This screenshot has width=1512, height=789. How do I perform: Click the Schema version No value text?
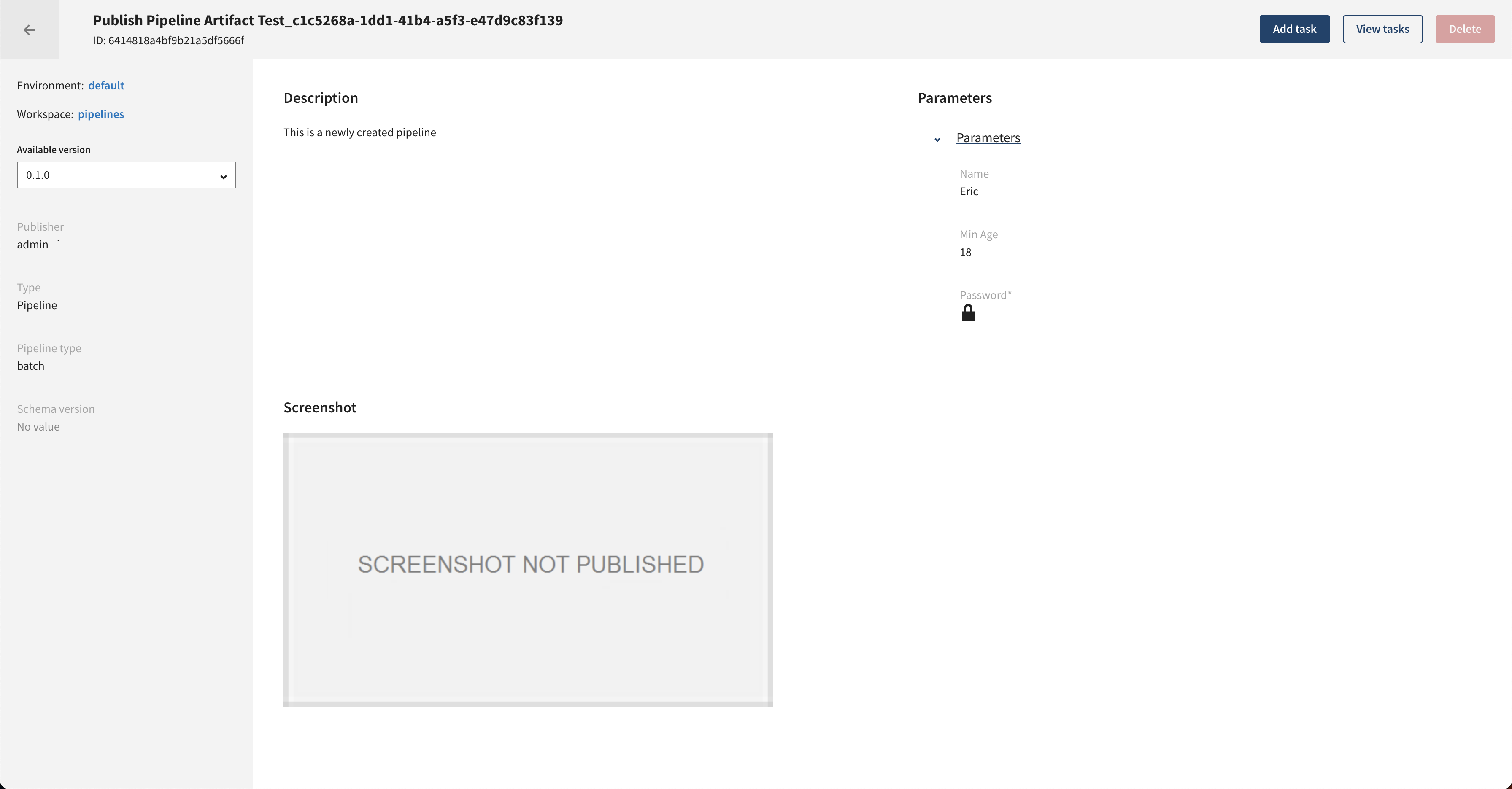point(38,426)
